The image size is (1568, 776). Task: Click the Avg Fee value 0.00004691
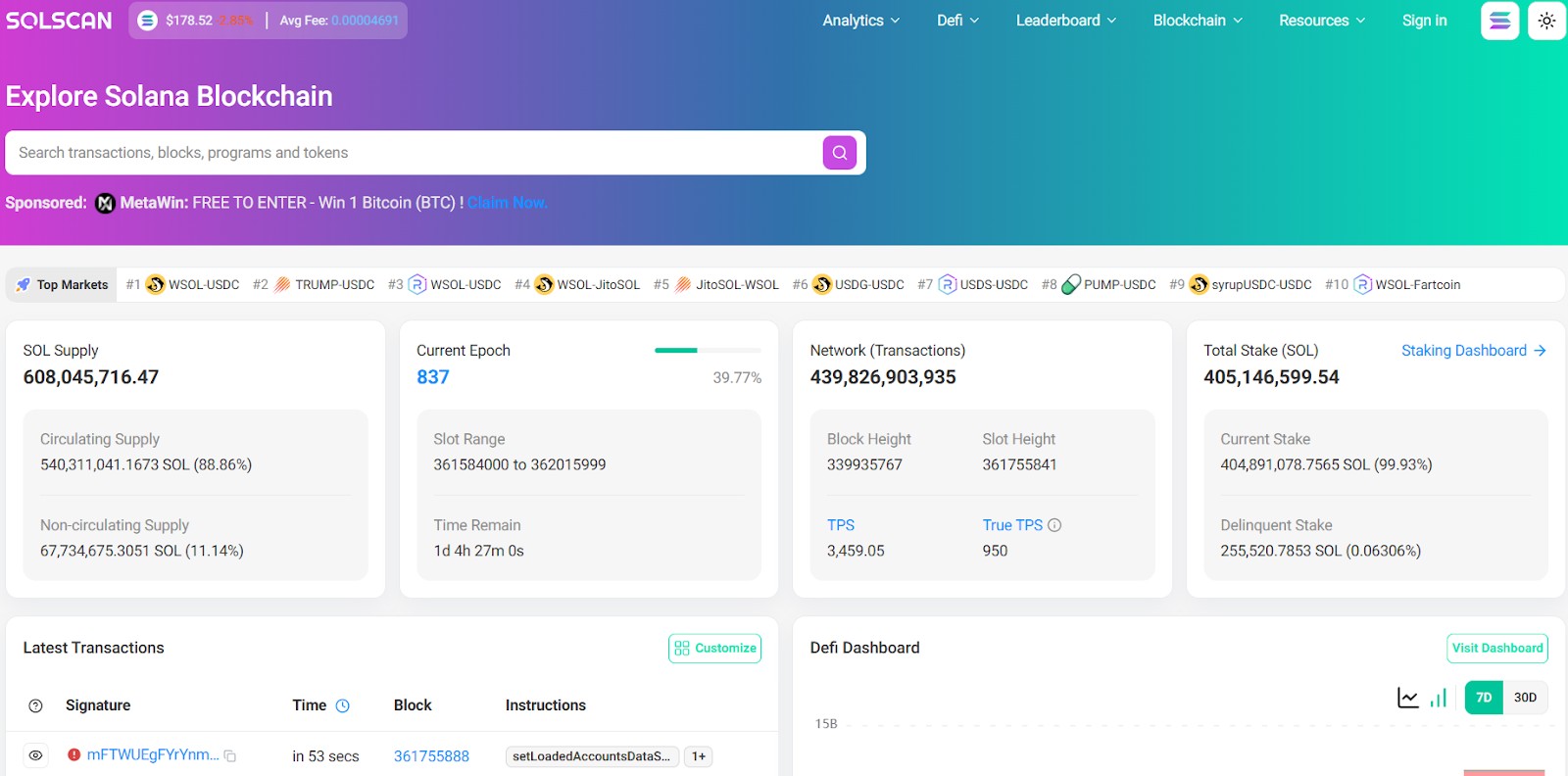click(x=365, y=21)
